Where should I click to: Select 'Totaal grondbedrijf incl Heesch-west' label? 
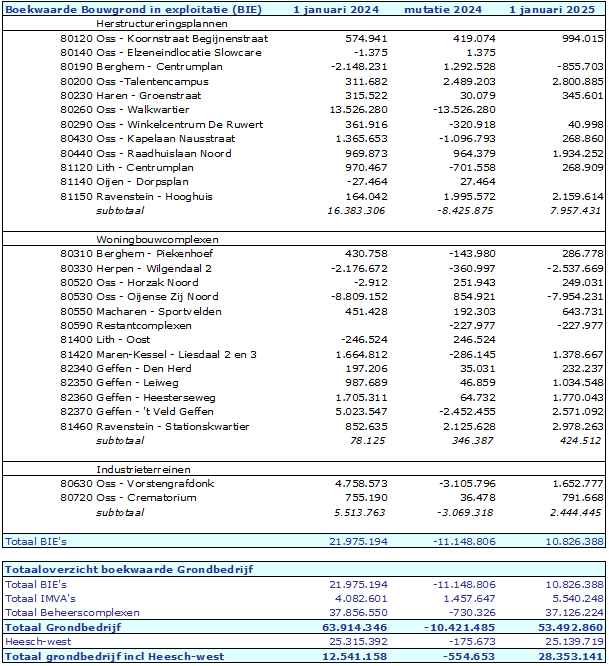coord(114,657)
